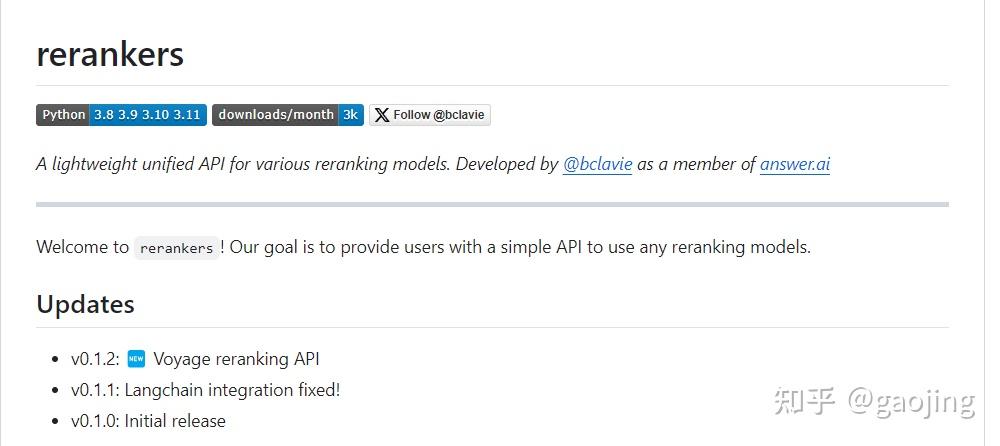Open the @bclavie profile link
The height and width of the screenshot is (446, 1000).
click(597, 164)
